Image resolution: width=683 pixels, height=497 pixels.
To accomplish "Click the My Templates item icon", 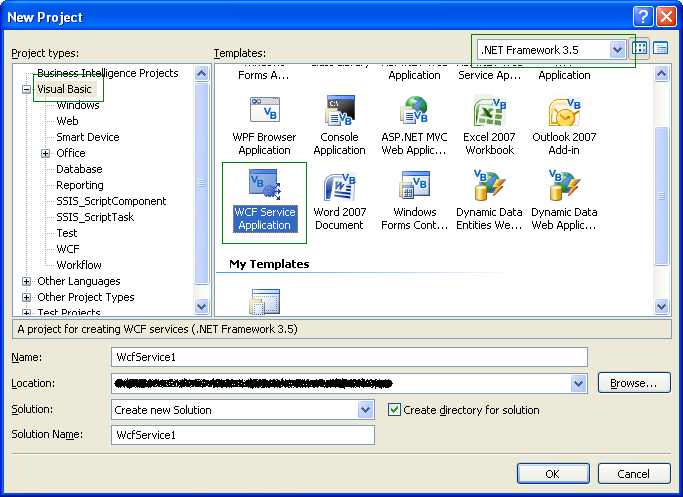I will pyautogui.click(x=264, y=301).
